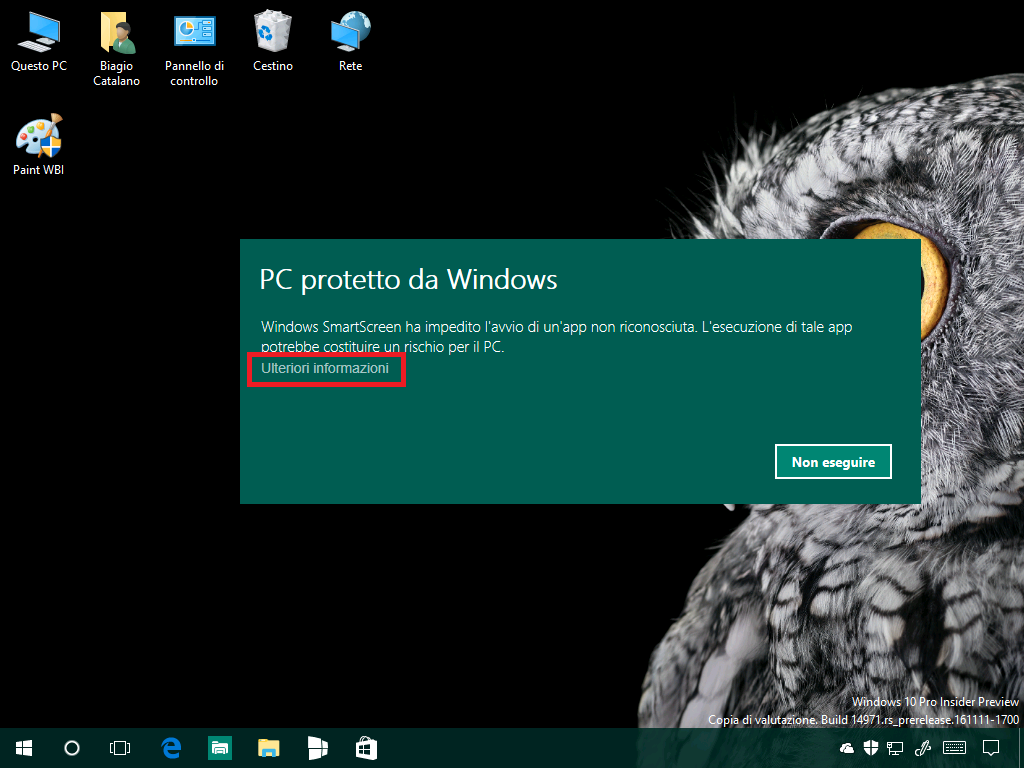Screen dimensions: 1024x768
Task: Open the Questo PC desktop icon
Action: [x=39, y=42]
